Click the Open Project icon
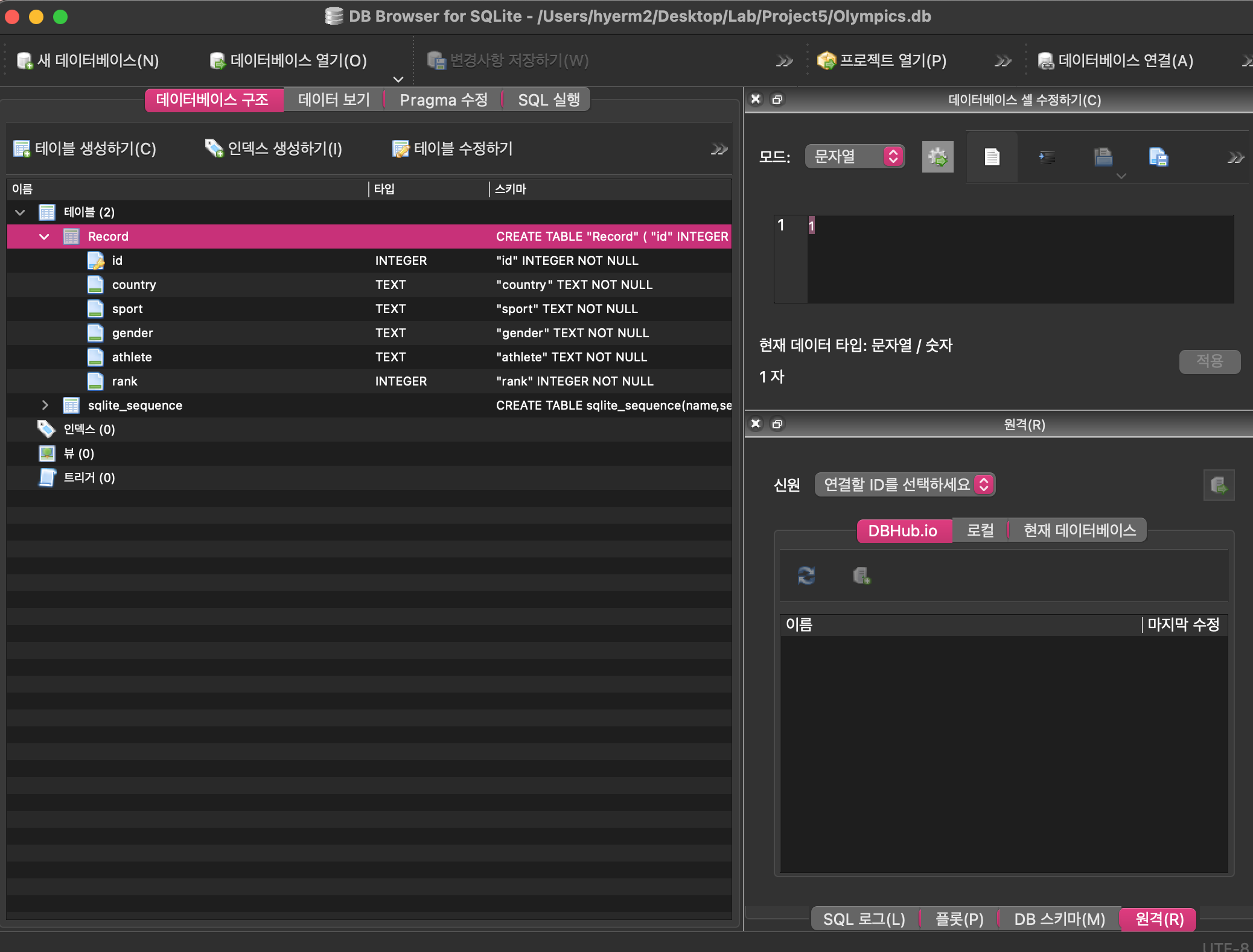1253x952 pixels. click(x=826, y=61)
